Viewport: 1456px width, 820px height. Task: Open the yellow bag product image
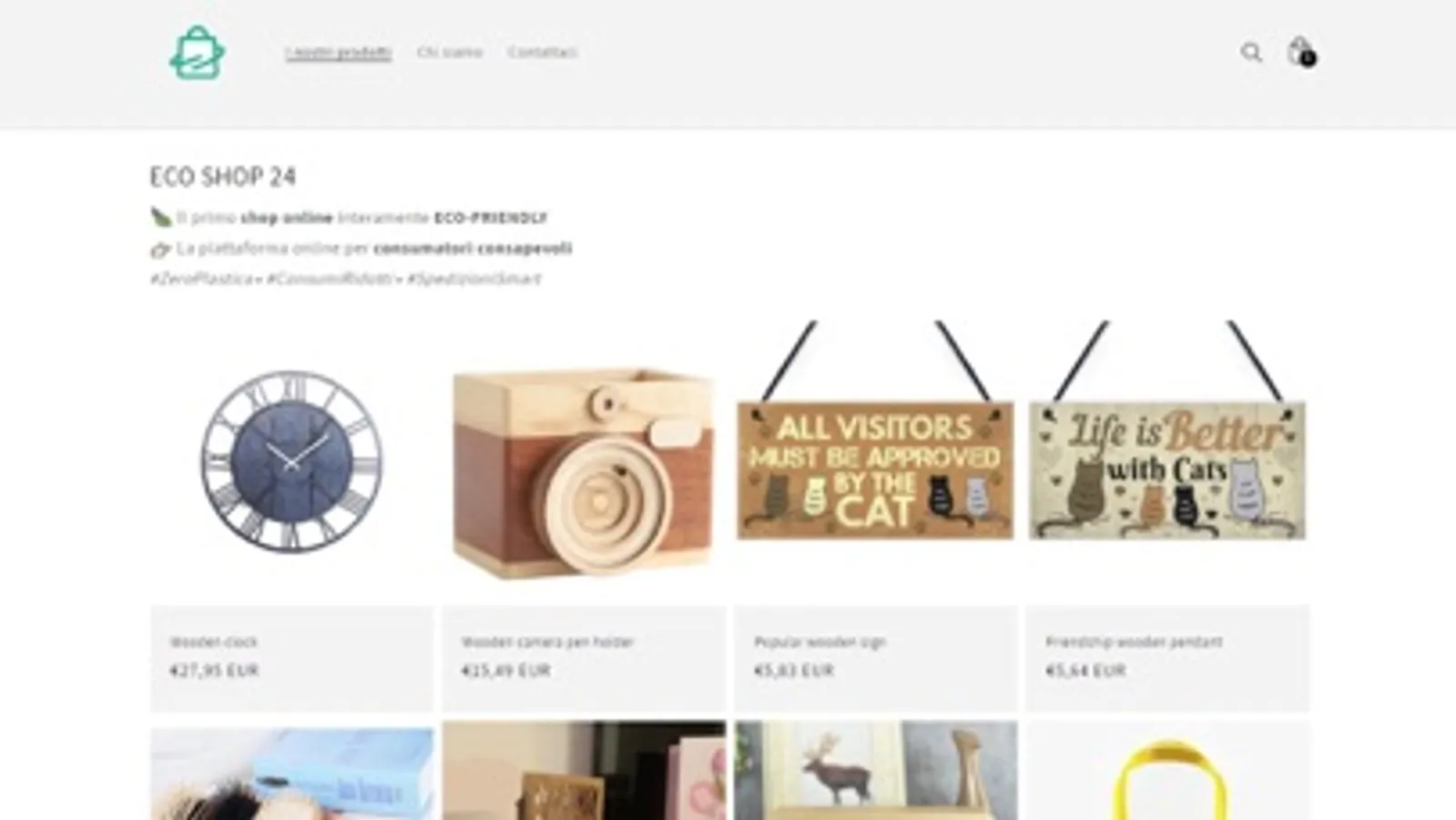pyautogui.click(x=1167, y=771)
